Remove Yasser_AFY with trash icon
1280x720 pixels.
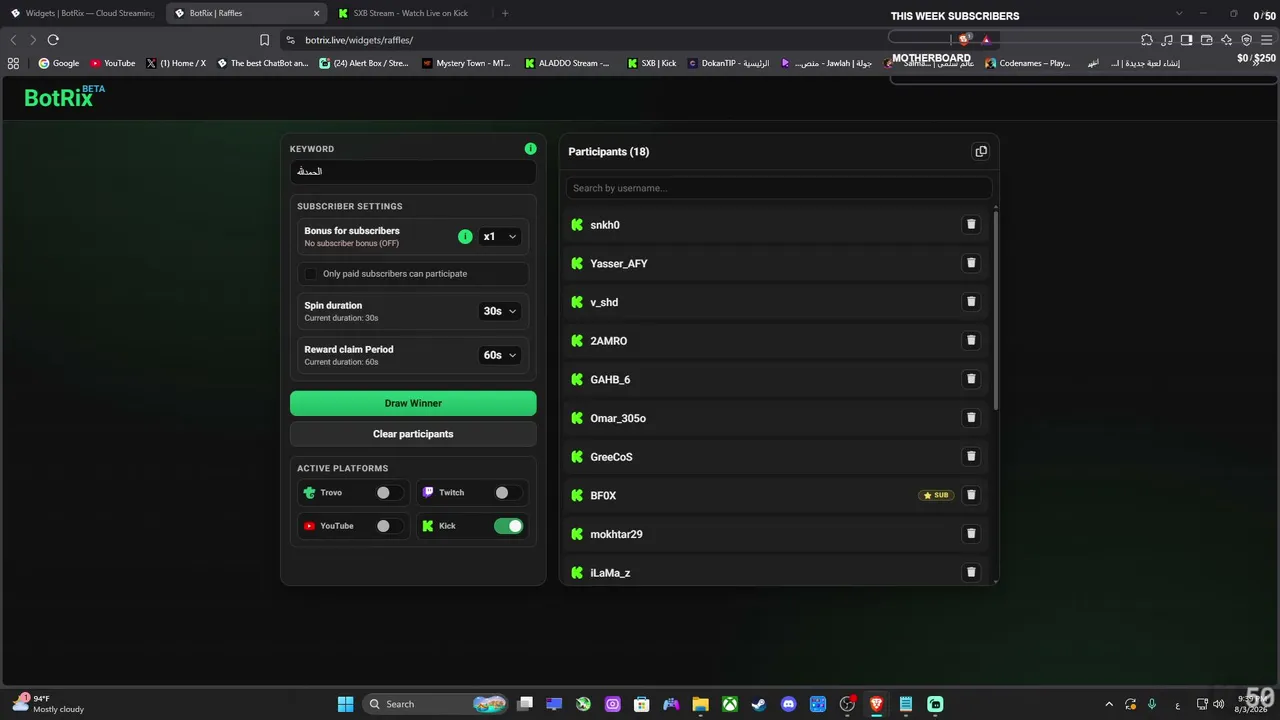tap(971, 263)
